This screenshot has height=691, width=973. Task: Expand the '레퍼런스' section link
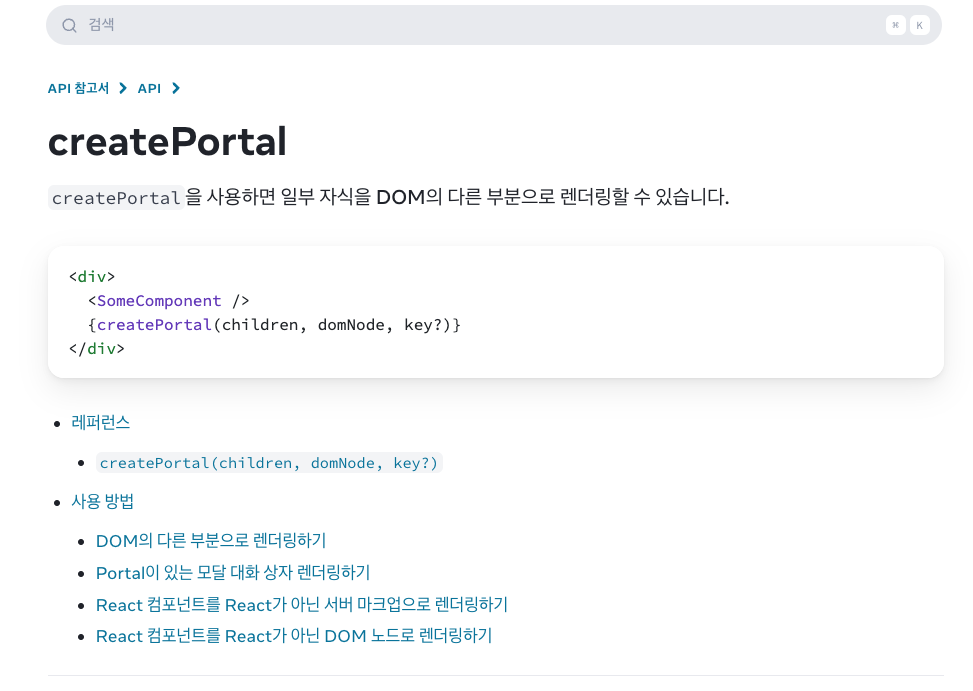(x=100, y=423)
